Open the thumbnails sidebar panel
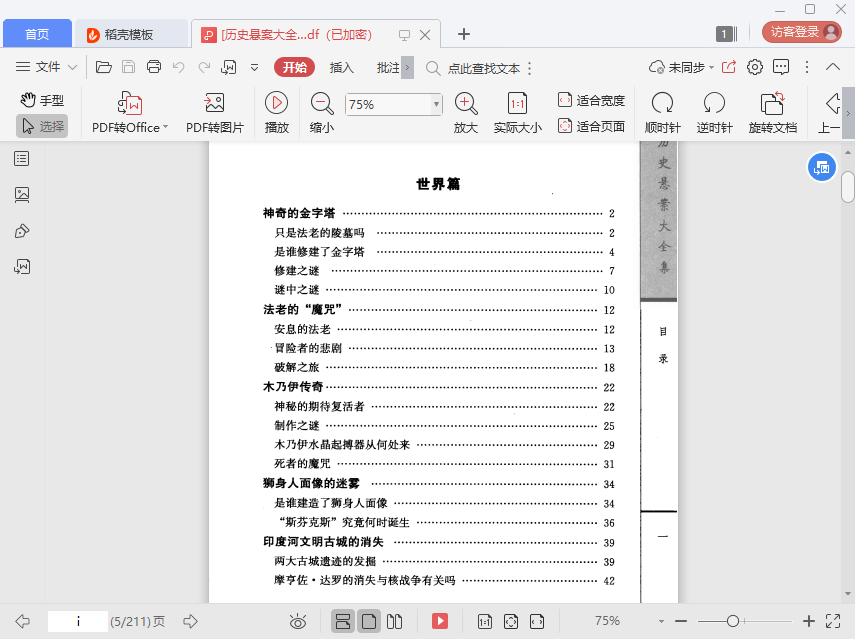The image size is (855, 639). (22, 195)
